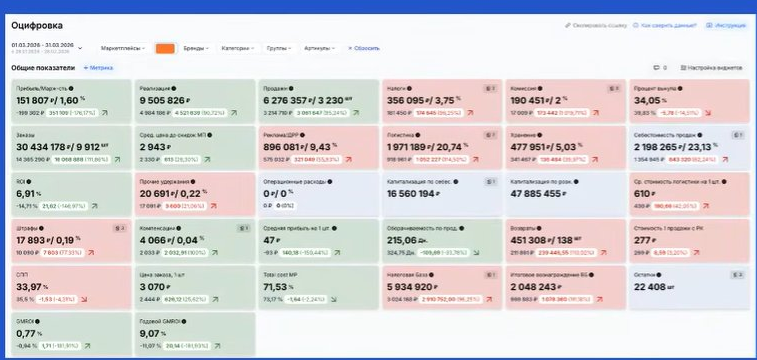This screenshot has width=757, height=360.
Task: Click the badge icon on Налоговая база card
Action: [490, 275]
